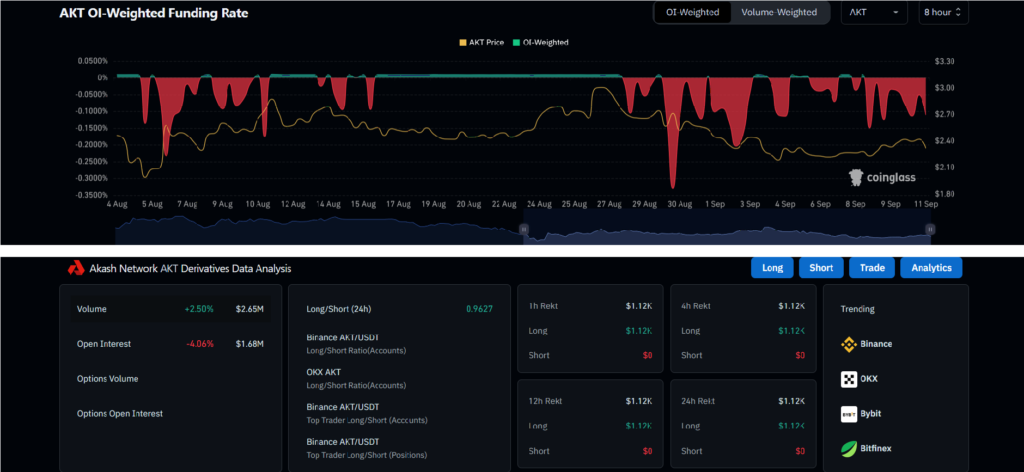Open the AKT coin dropdown
Image resolution: width=1024 pixels, height=472 pixels.
[x=874, y=12]
